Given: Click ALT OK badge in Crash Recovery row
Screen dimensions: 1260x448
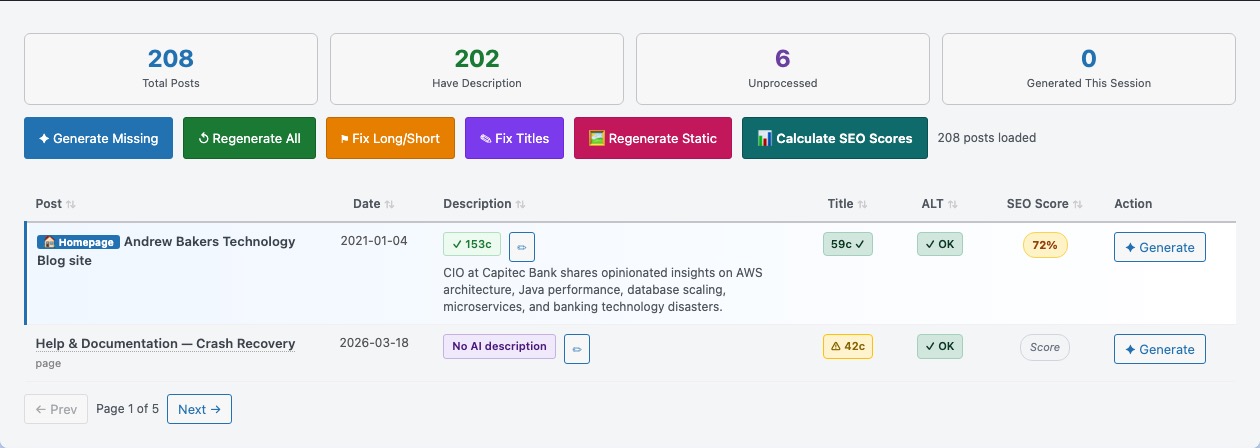Looking at the screenshot, I should (940, 346).
